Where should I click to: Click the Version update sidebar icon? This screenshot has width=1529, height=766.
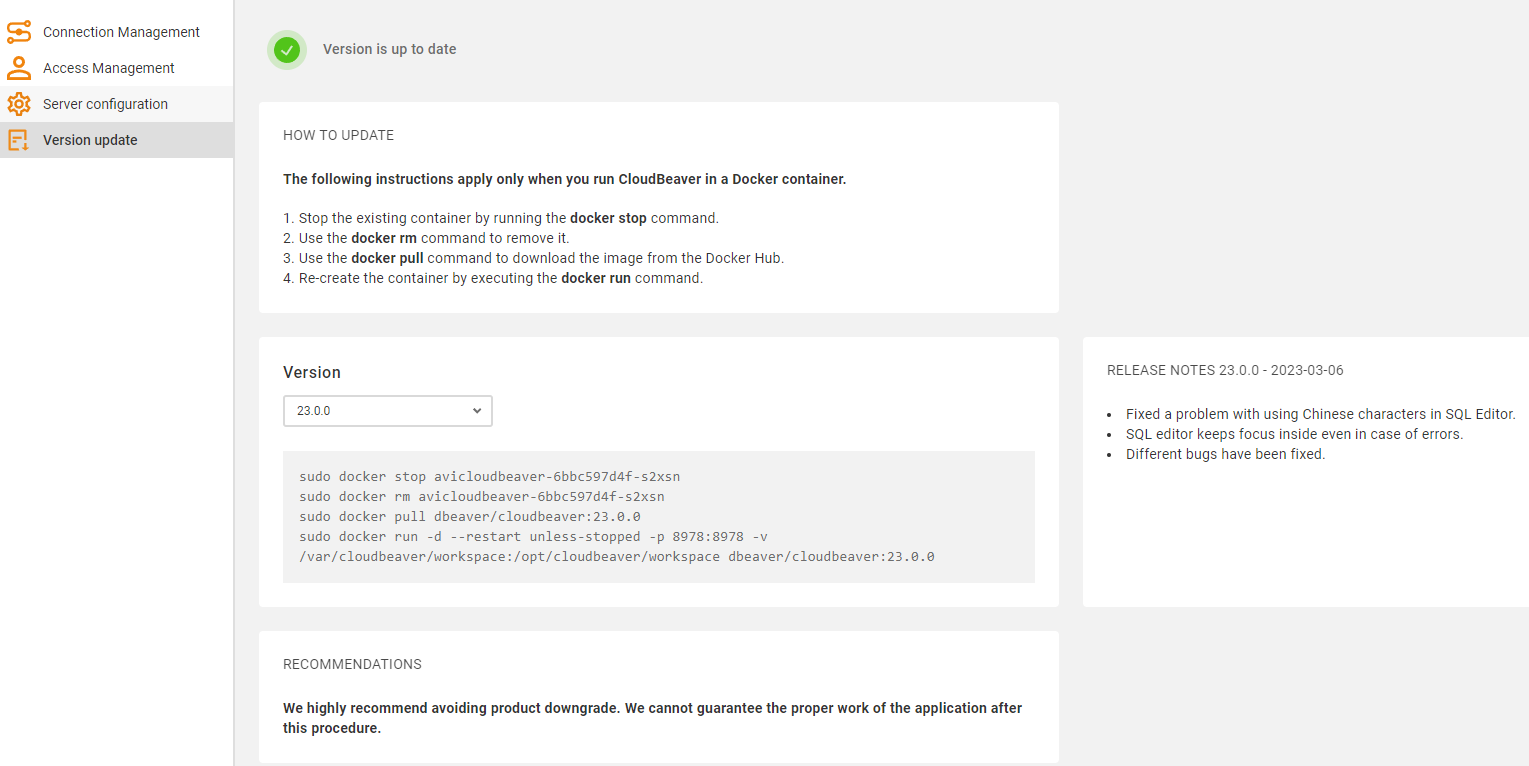click(19, 140)
